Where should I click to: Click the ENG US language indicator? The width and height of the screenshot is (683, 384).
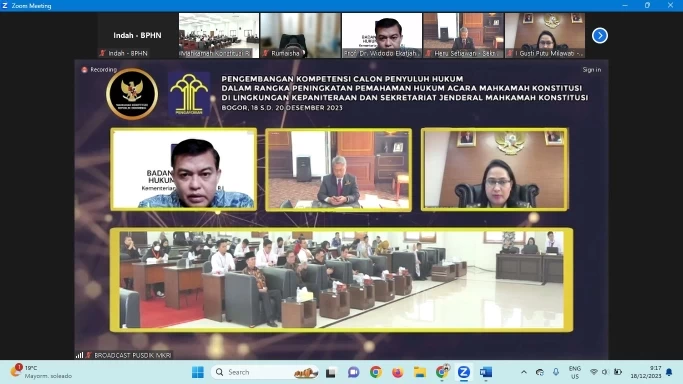(575, 372)
